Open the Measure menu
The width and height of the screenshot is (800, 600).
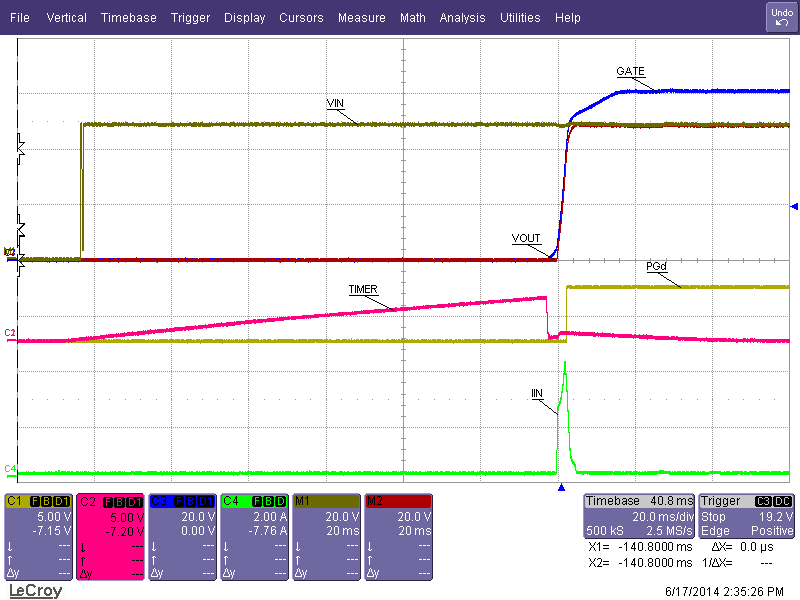pyautogui.click(x=361, y=18)
